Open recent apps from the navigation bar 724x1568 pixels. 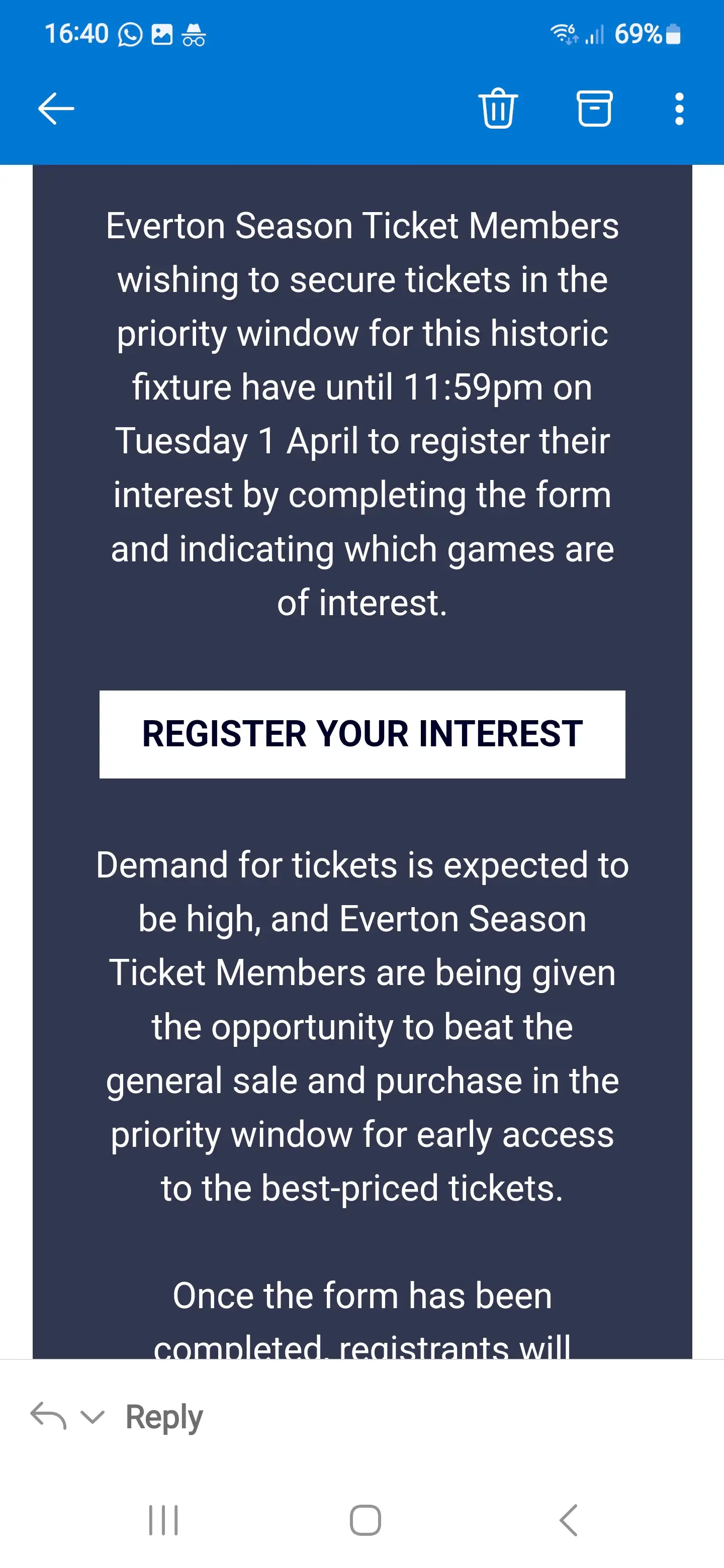point(163,1520)
